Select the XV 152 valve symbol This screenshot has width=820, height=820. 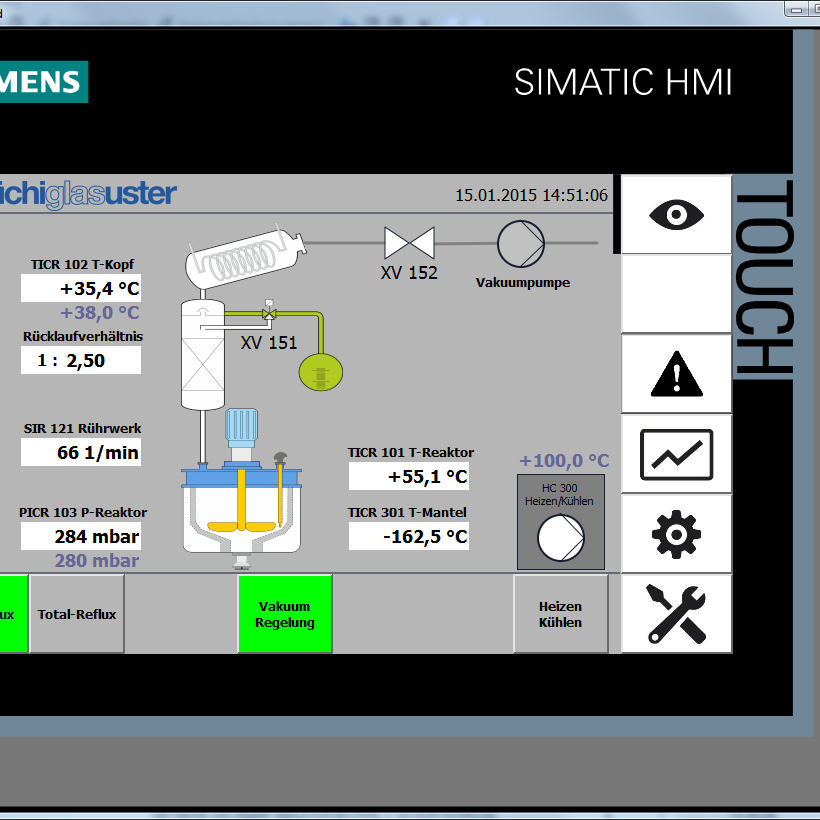pyautogui.click(x=409, y=243)
